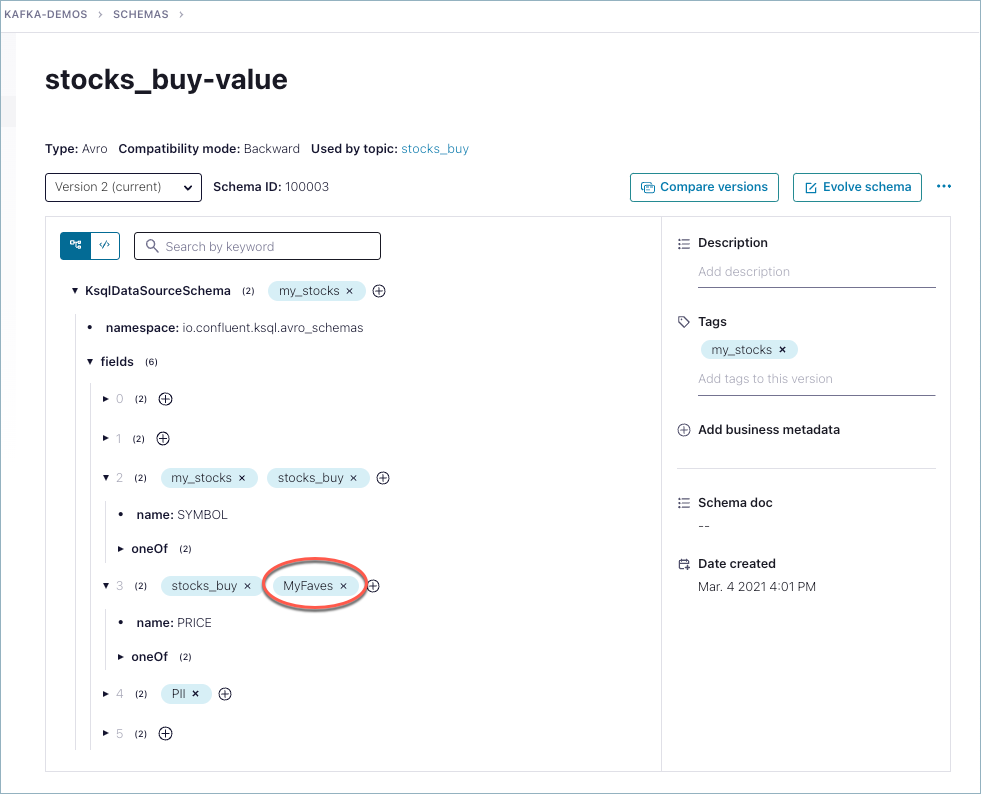Switch to the graphical tree view icon

[74, 245]
